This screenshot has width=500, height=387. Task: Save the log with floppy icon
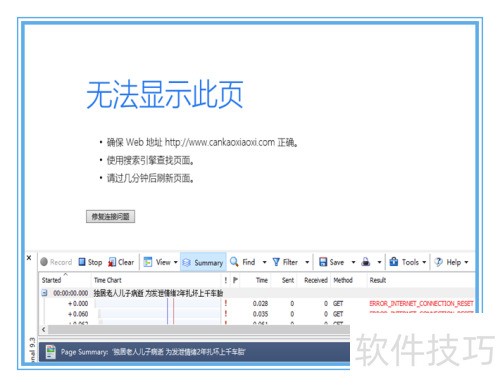tap(323, 262)
